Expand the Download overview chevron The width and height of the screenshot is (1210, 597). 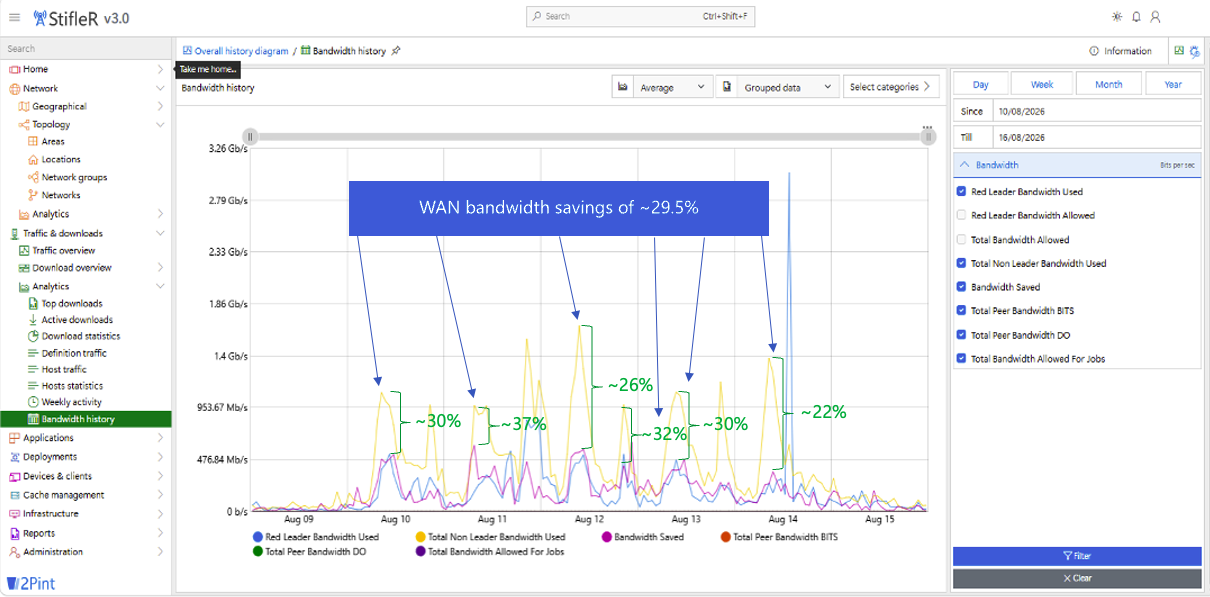point(160,268)
